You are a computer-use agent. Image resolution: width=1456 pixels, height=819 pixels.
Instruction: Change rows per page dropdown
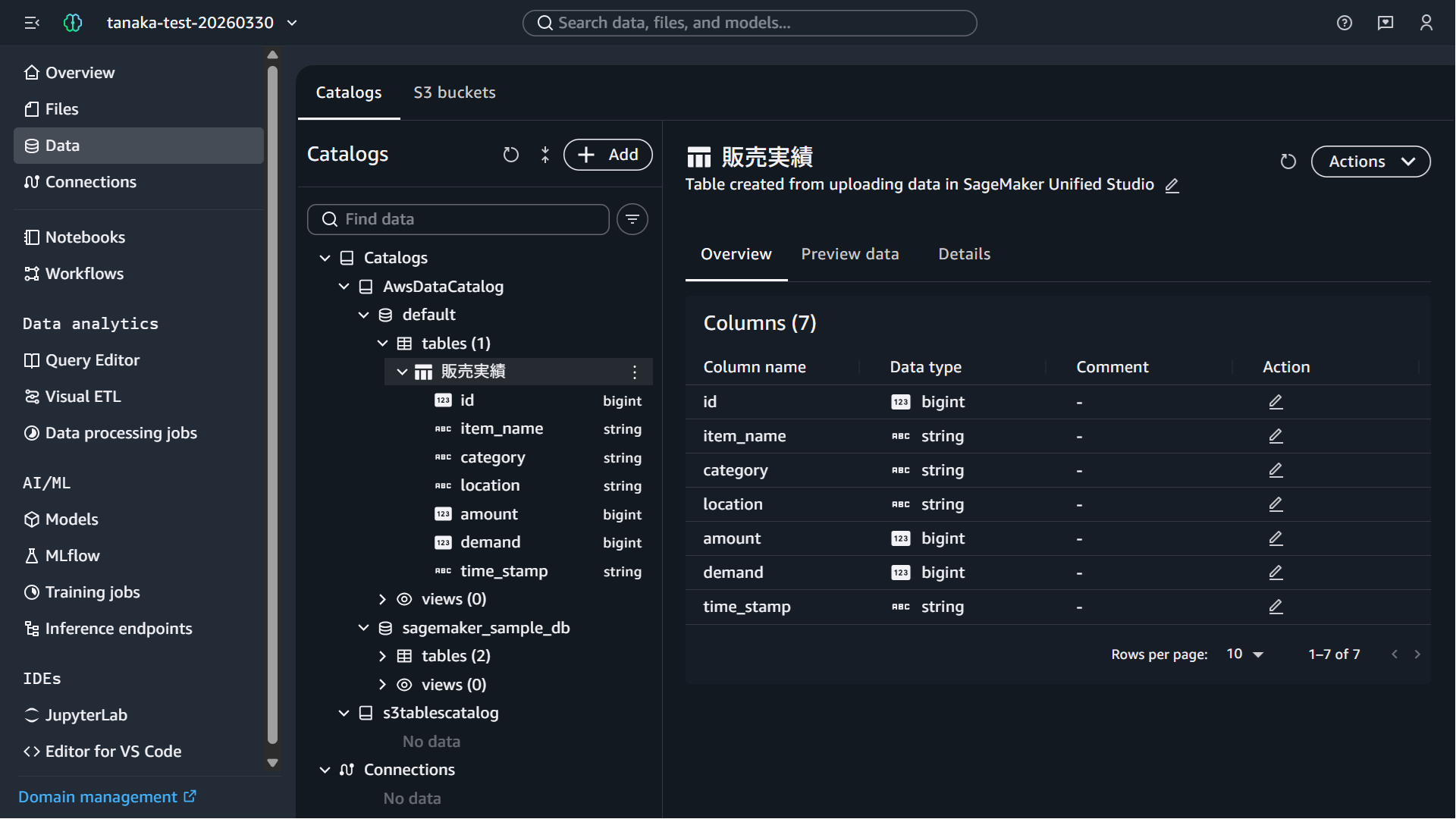(1245, 654)
